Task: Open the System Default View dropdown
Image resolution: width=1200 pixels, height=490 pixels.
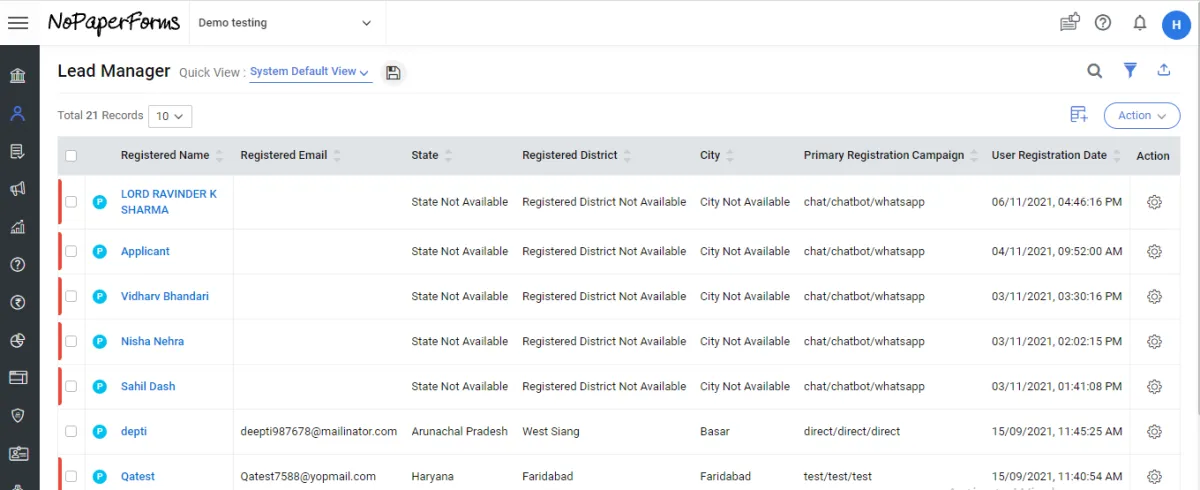Action: click(x=310, y=72)
